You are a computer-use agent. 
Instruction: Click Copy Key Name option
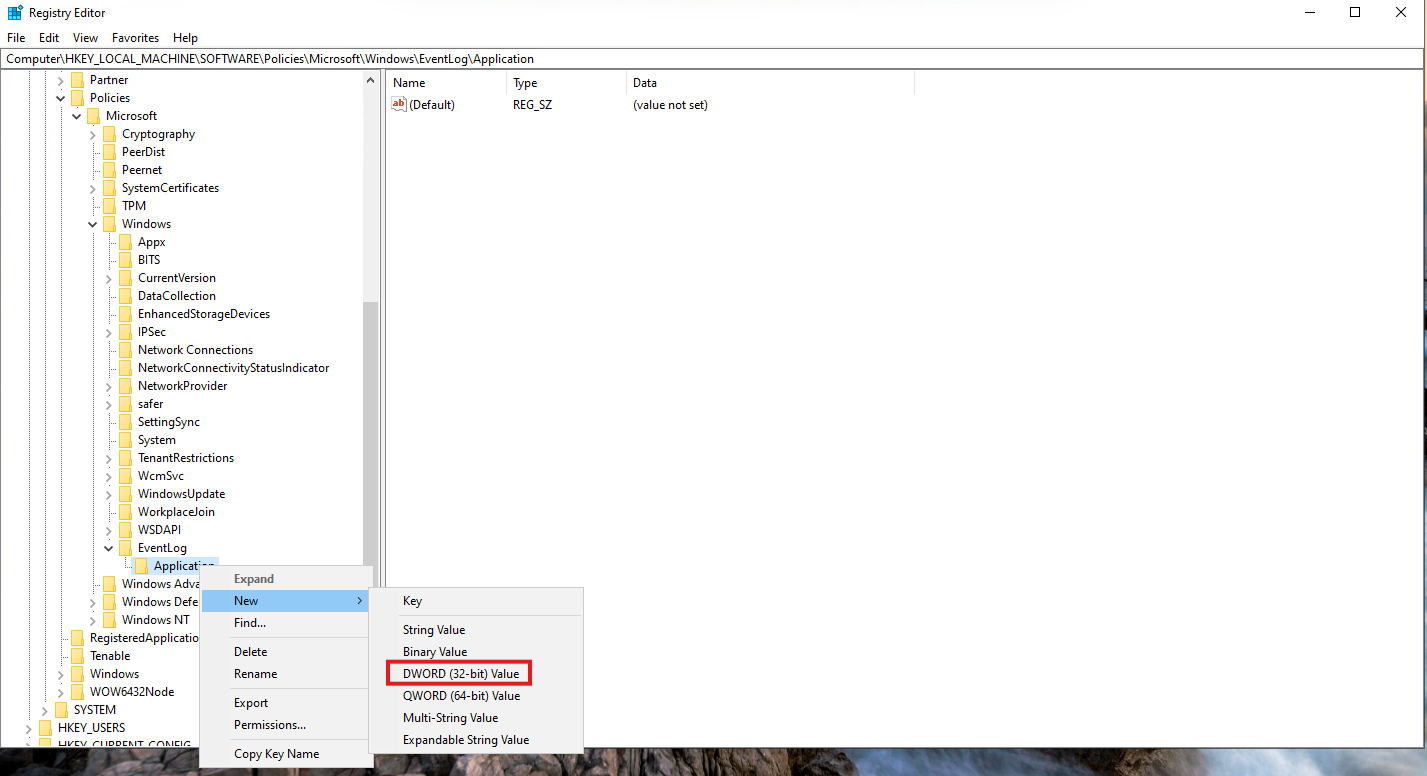[276, 754]
